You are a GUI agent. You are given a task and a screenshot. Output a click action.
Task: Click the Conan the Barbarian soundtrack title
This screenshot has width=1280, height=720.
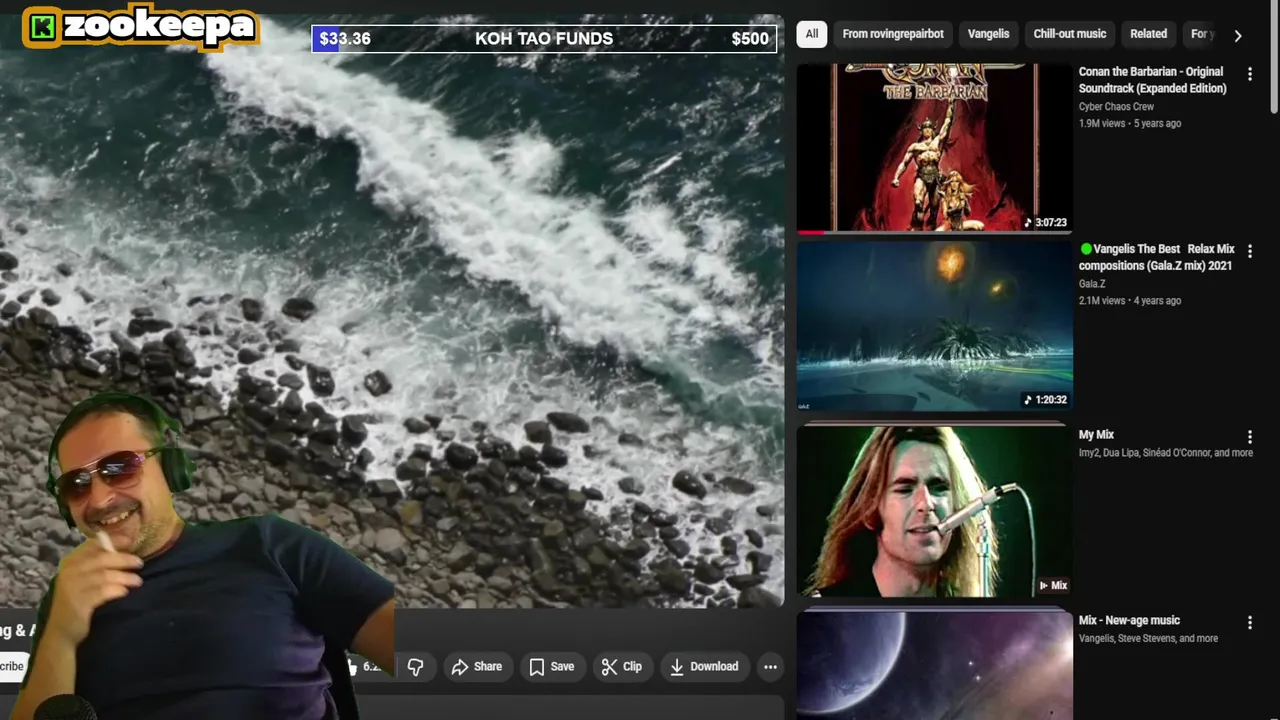tap(1152, 80)
